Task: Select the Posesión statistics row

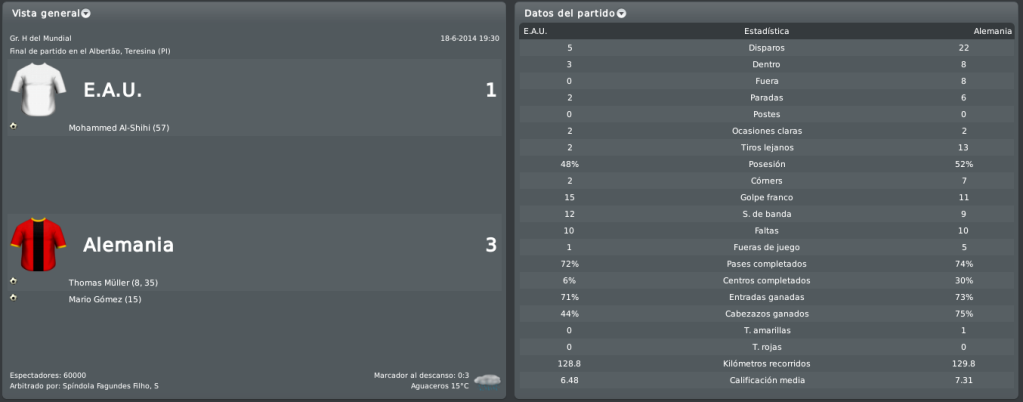Action: pyautogui.click(x=767, y=164)
